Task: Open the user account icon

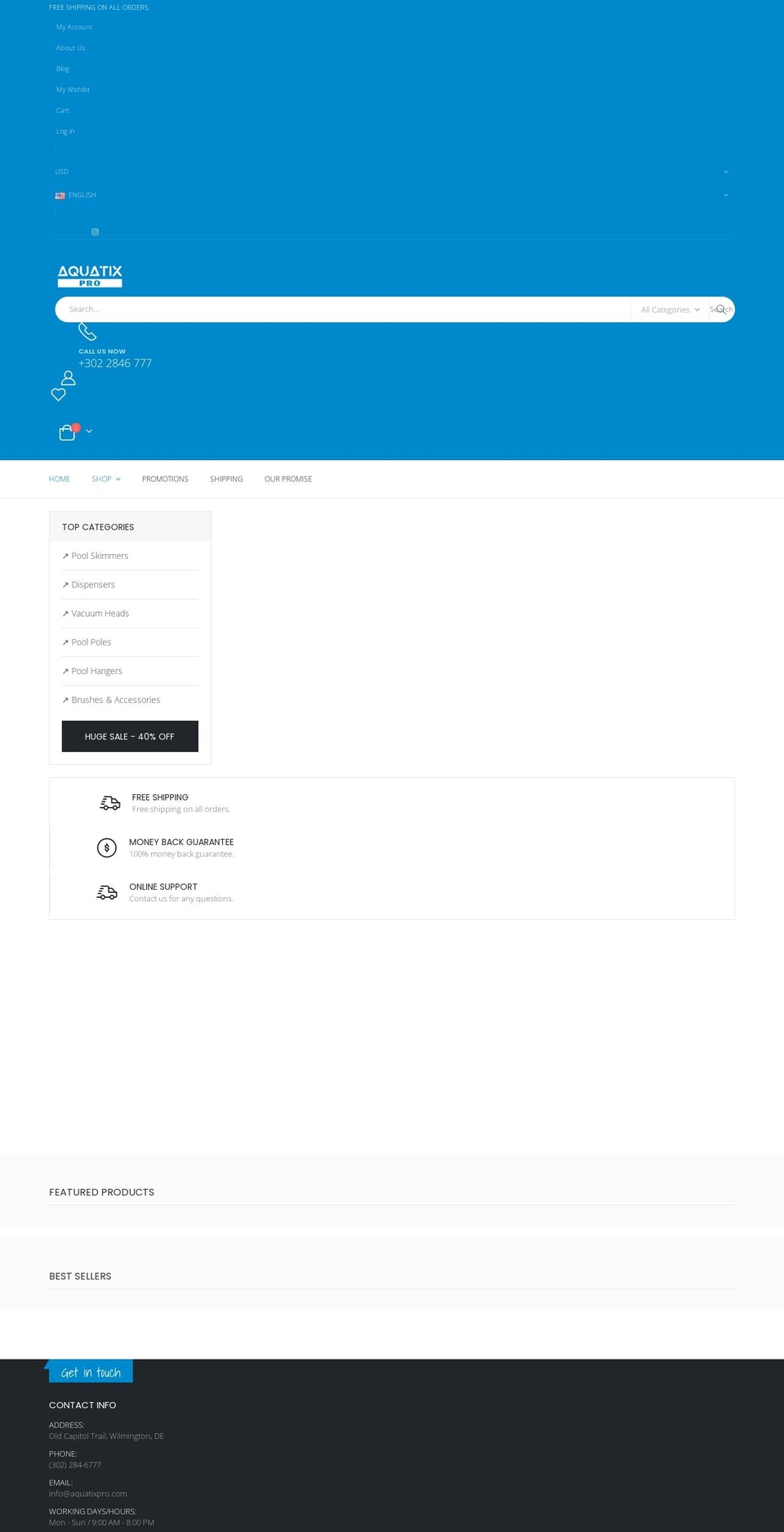Action: [69, 377]
